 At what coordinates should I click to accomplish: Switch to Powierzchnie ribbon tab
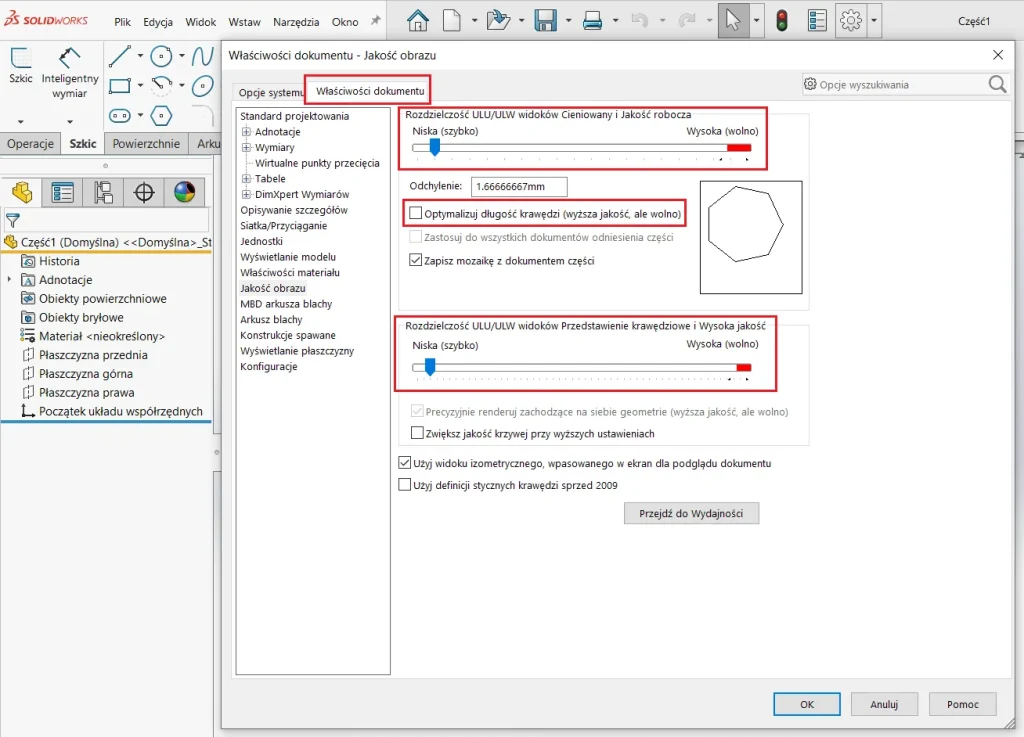click(x=146, y=144)
